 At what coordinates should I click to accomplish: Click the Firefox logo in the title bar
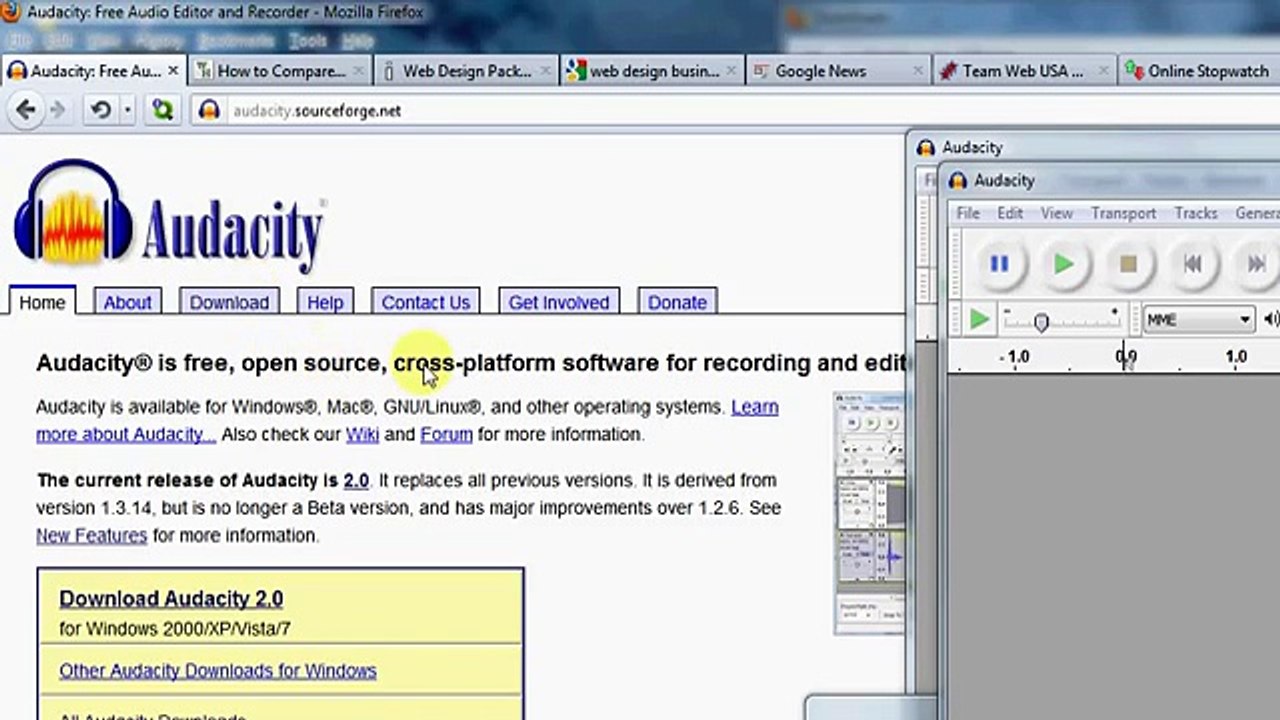point(11,12)
